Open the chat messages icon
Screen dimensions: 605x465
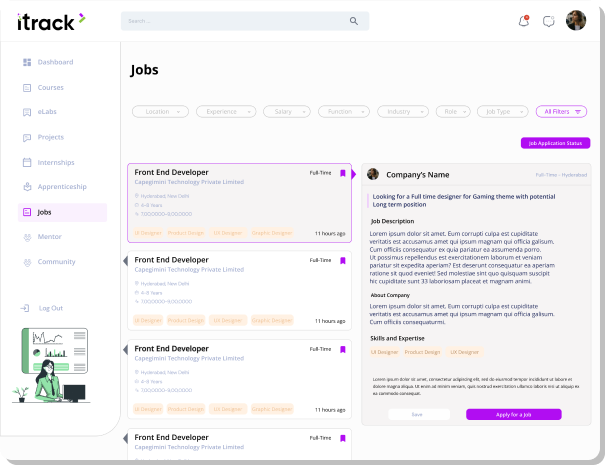[548, 21]
